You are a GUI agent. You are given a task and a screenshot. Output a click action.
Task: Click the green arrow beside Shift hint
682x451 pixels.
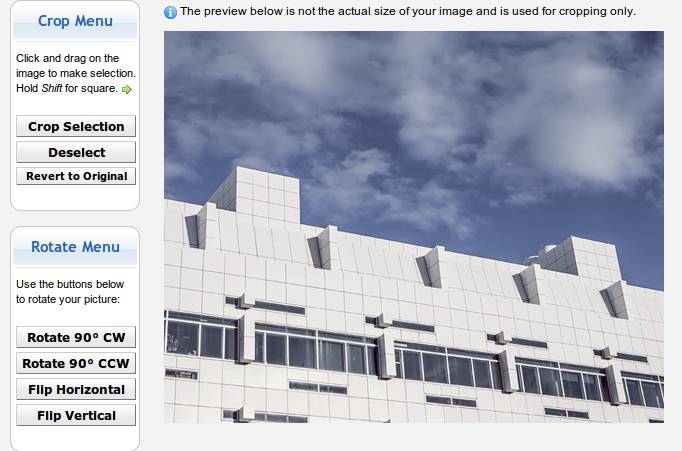tap(127, 89)
